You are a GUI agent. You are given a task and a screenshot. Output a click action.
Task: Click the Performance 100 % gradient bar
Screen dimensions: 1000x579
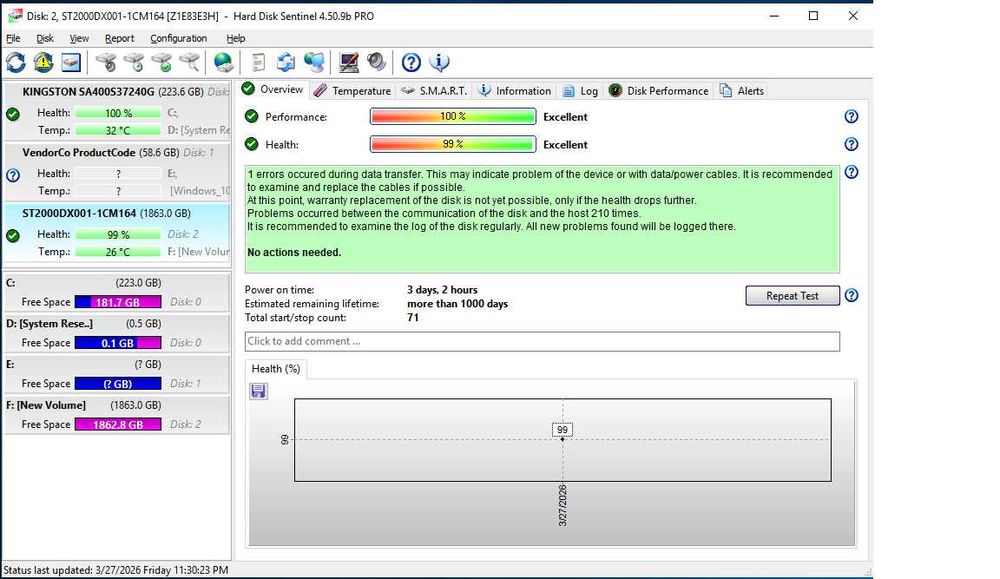453,117
